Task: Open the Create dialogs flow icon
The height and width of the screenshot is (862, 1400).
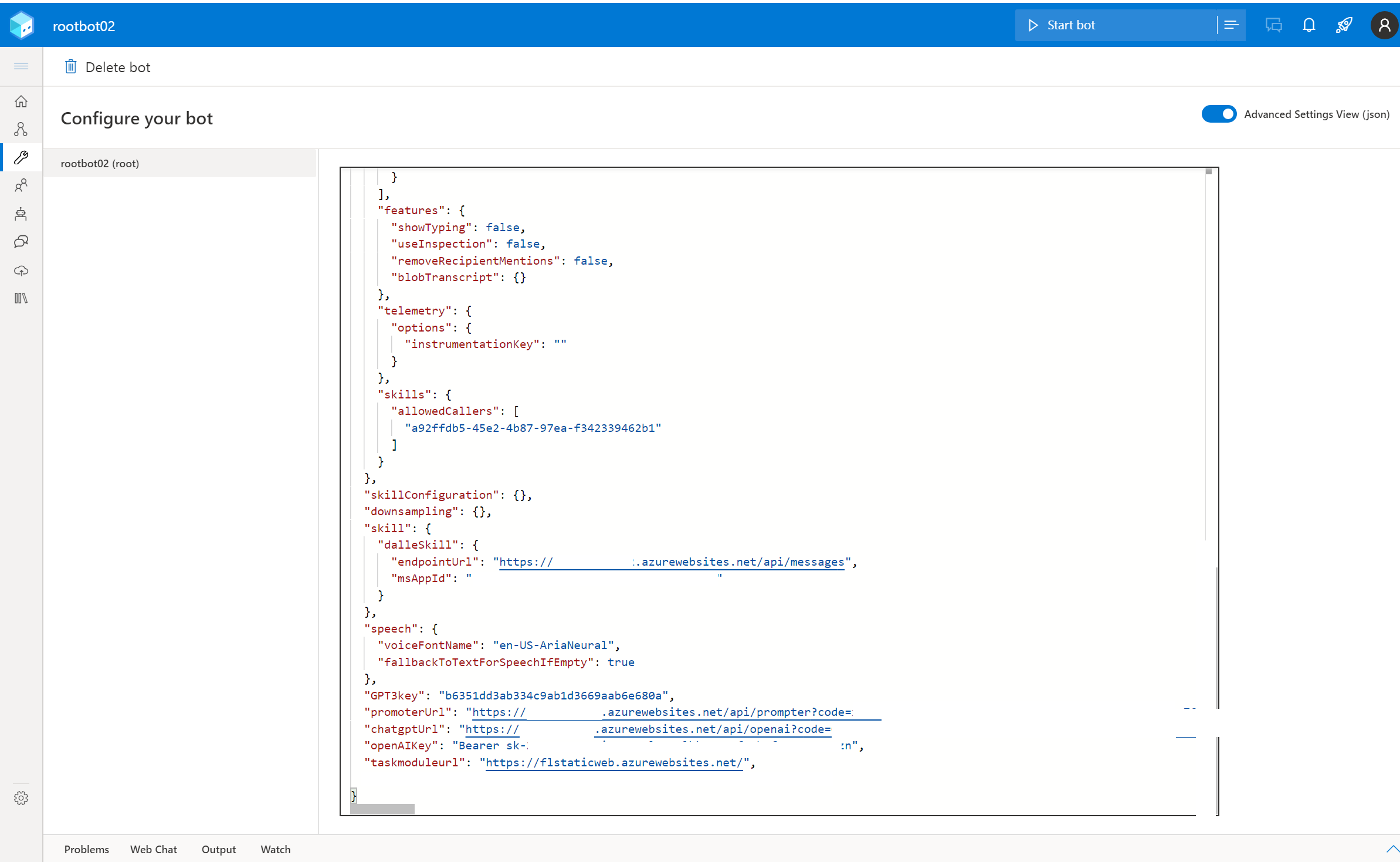Action: [21, 129]
